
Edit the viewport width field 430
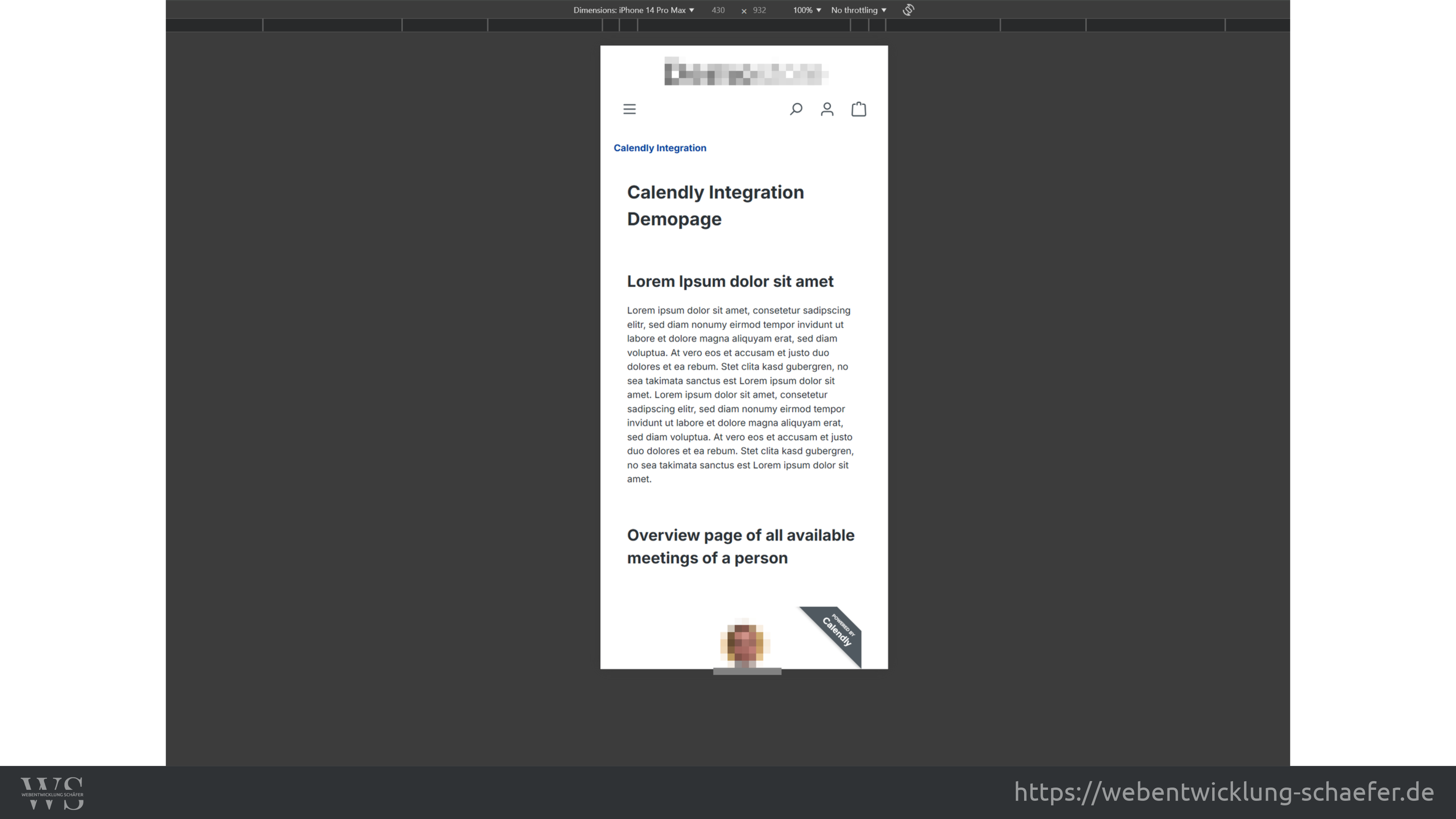click(x=718, y=10)
